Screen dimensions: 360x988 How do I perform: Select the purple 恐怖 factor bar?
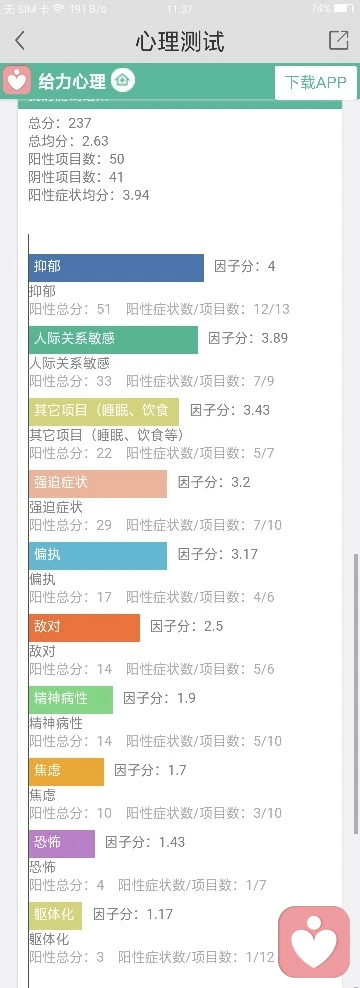point(62,844)
